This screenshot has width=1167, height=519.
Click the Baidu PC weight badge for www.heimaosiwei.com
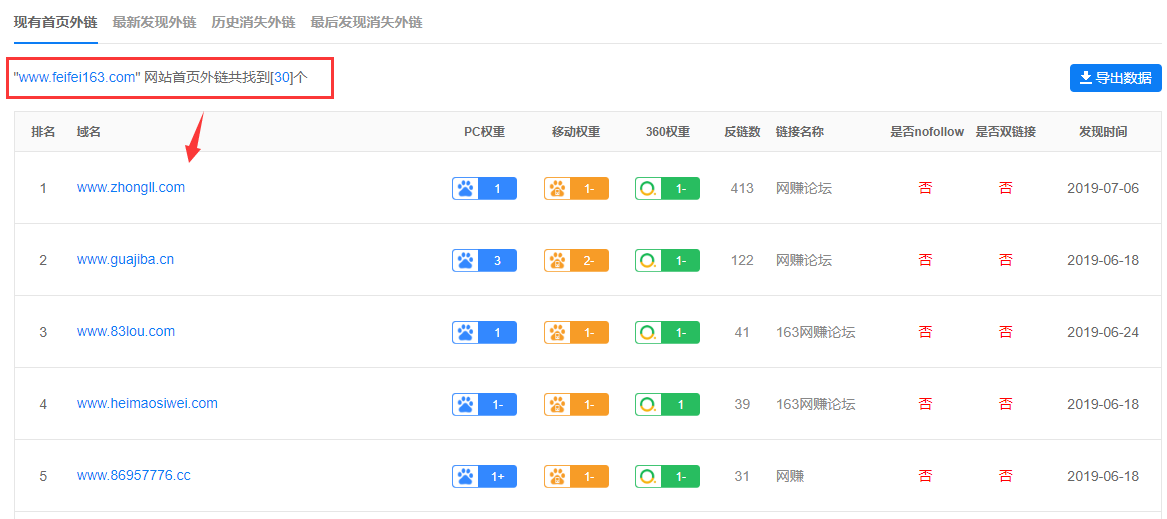coord(485,404)
